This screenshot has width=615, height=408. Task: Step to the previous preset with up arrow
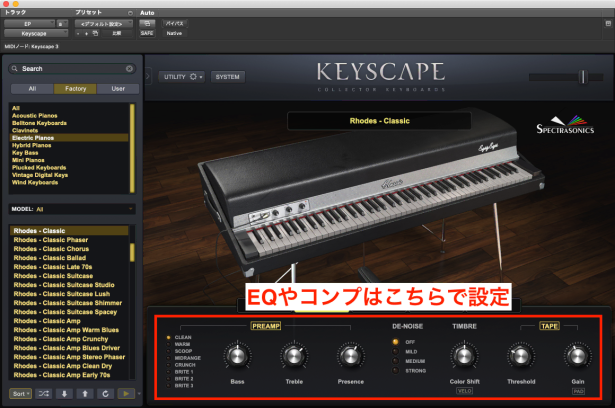pos(85,393)
